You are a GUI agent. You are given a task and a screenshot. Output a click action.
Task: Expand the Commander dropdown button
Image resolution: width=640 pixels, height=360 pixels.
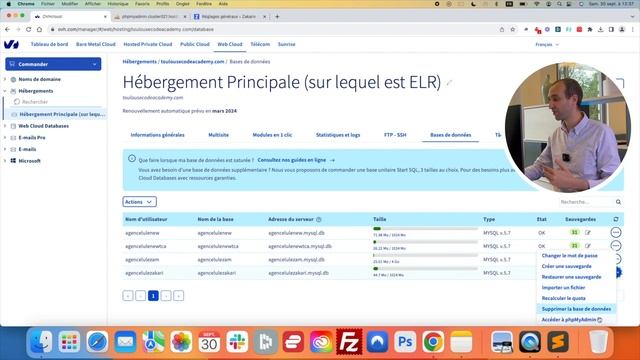(53, 64)
